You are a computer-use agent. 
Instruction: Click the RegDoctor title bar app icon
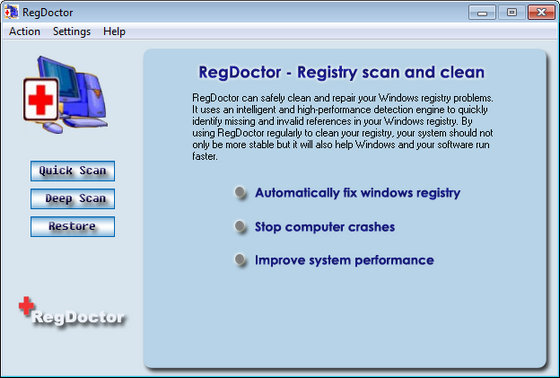coord(11,12)
